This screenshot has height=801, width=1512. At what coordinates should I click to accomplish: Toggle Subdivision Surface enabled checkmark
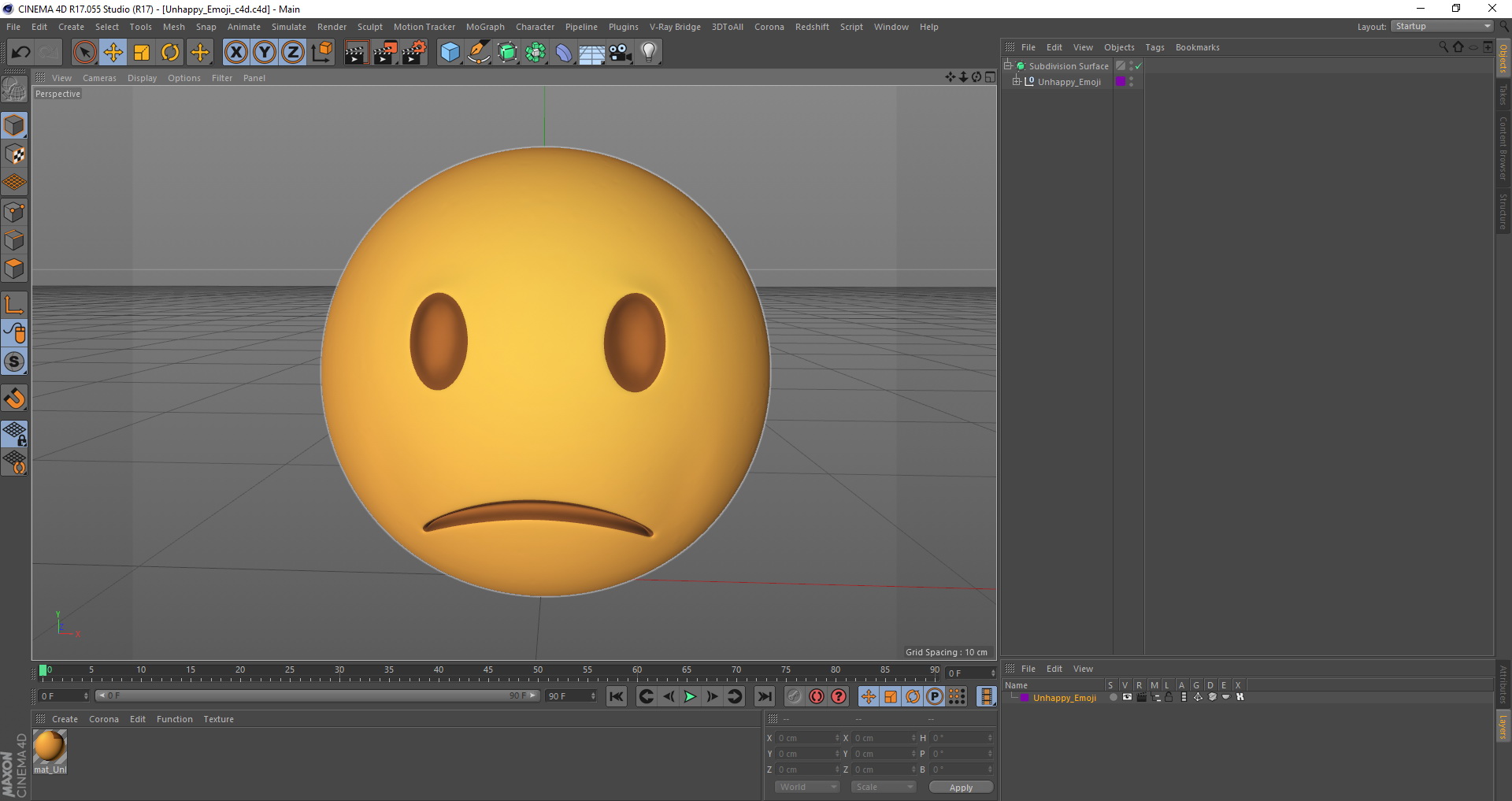point(1138,66)
